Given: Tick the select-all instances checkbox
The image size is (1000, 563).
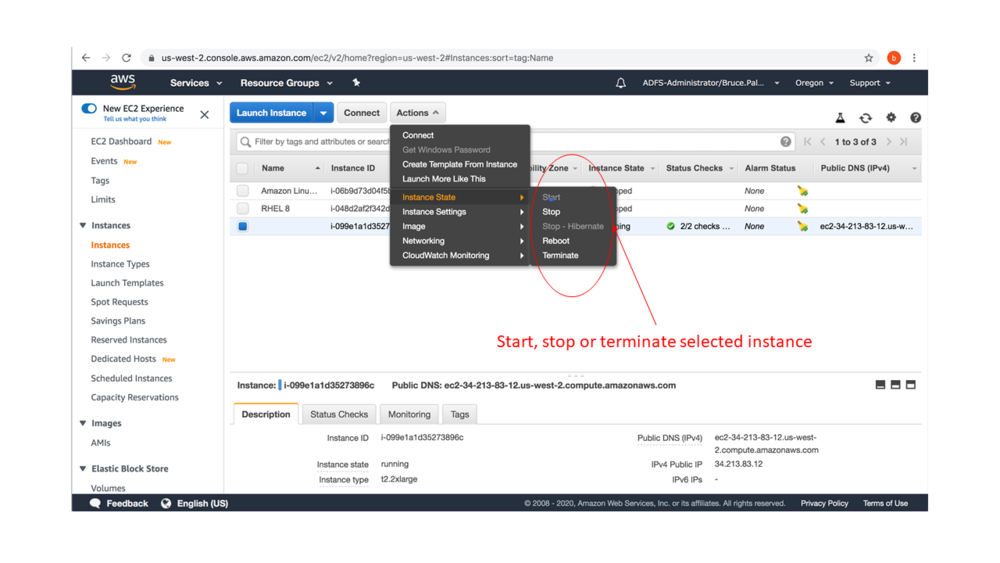Looking at the screenshot, I should point(242,168).
